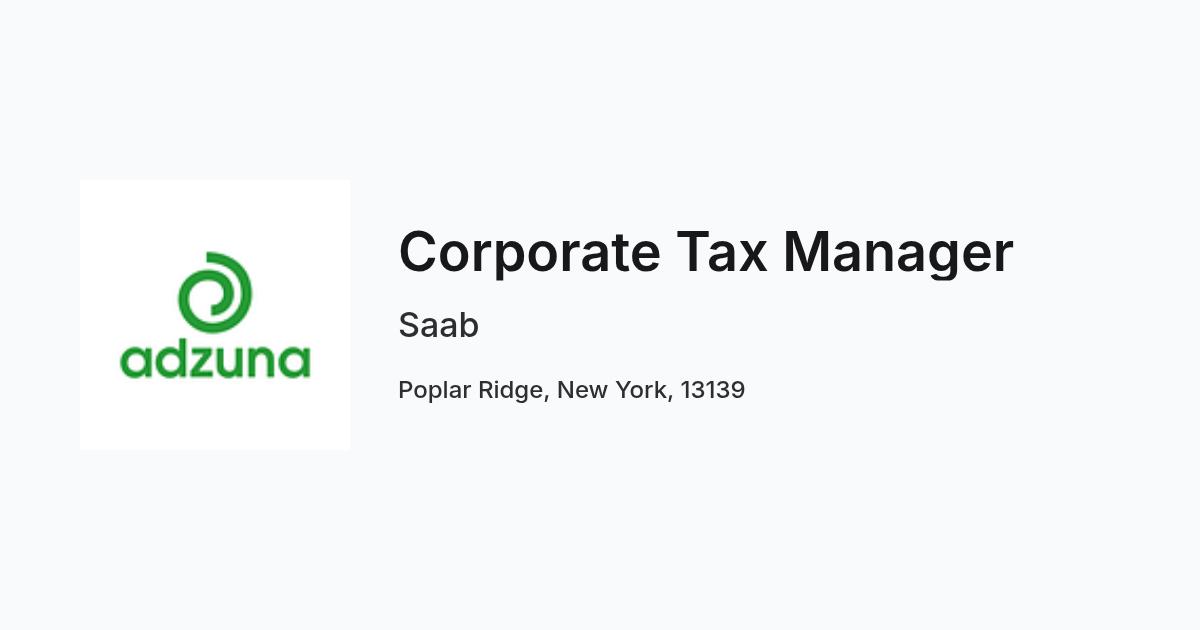Open the Corporate Tax Manager job title

706,252
